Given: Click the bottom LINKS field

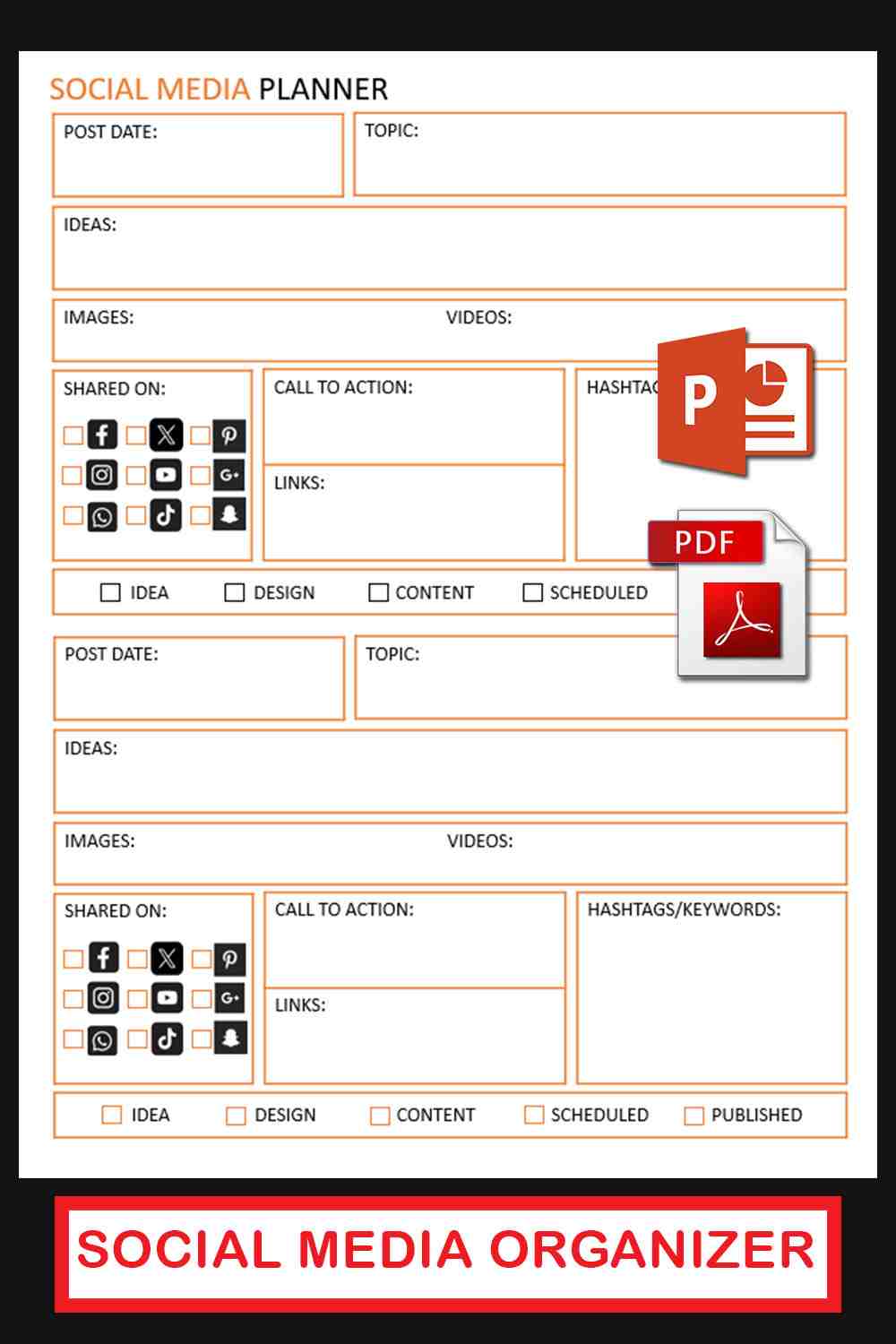Looking at the screenshot, I should [414, 1036].
